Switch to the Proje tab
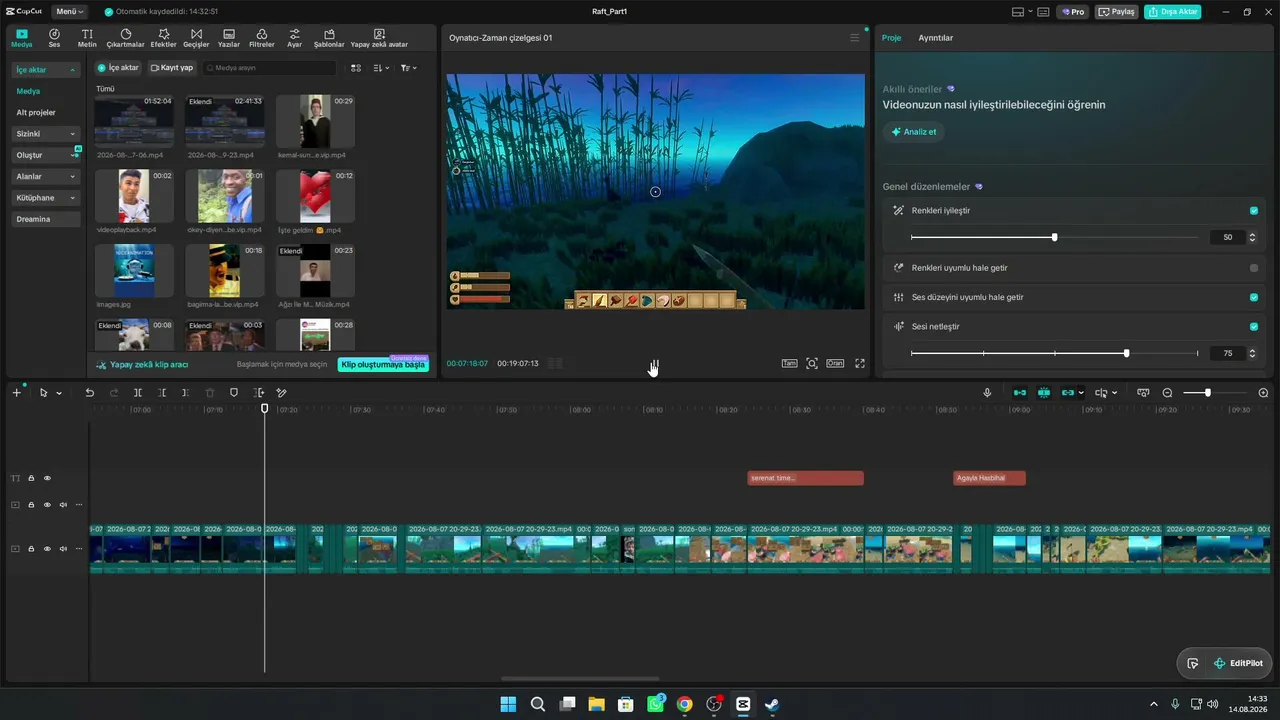The height and width of the screenshot is (720, 1280). [x=891, y=38]
